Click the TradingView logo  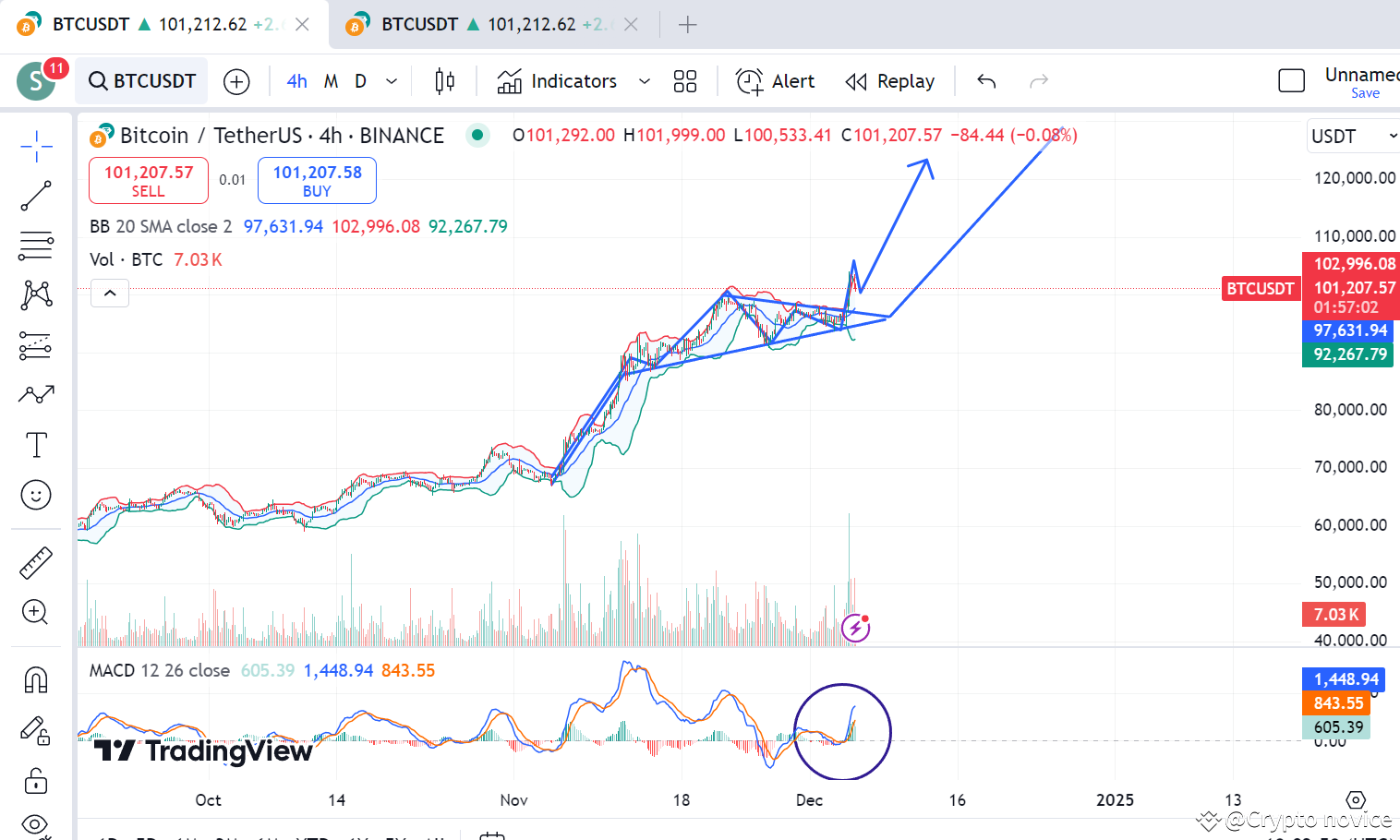[x=203, y=750]
